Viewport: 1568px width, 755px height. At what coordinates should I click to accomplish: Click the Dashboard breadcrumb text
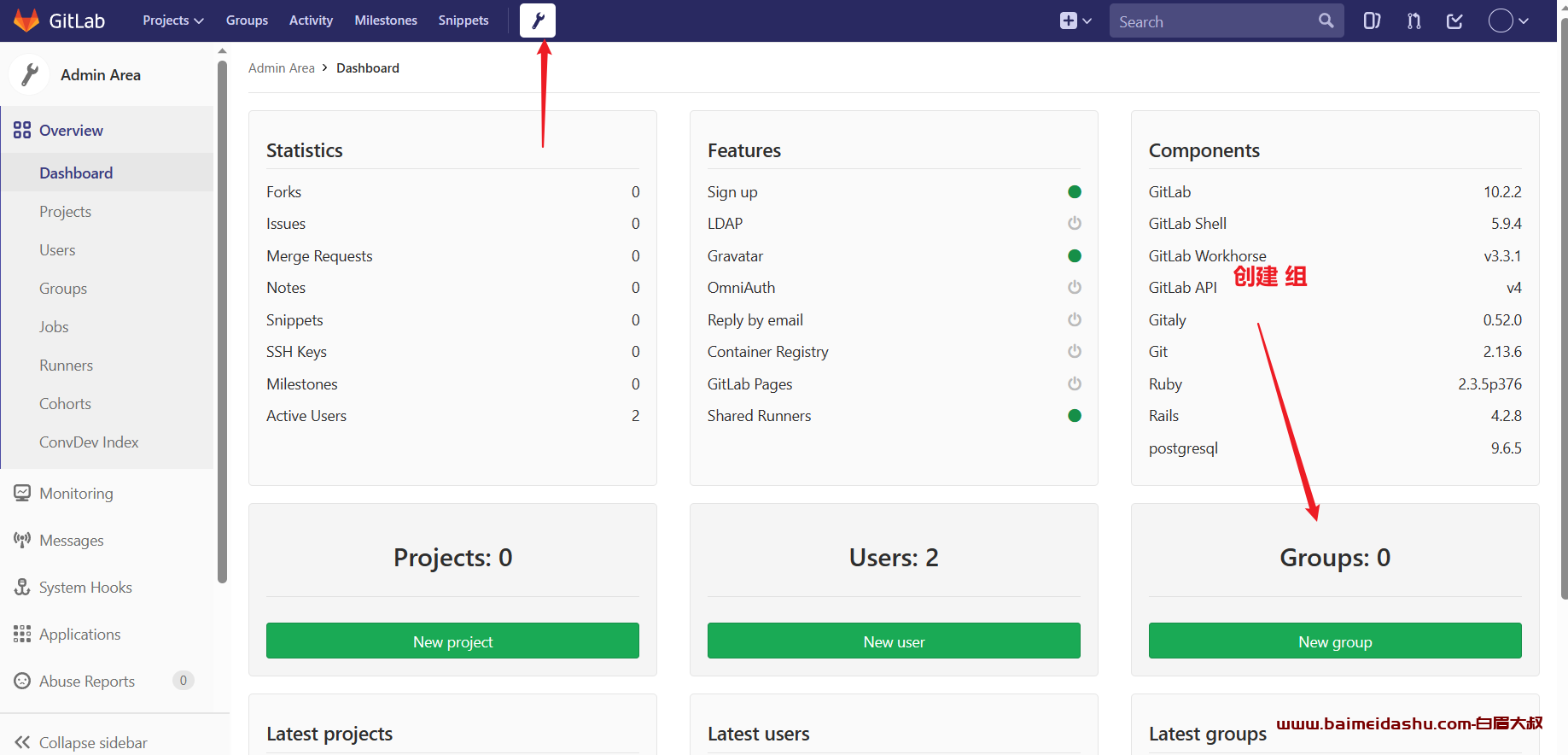[368, 68]
